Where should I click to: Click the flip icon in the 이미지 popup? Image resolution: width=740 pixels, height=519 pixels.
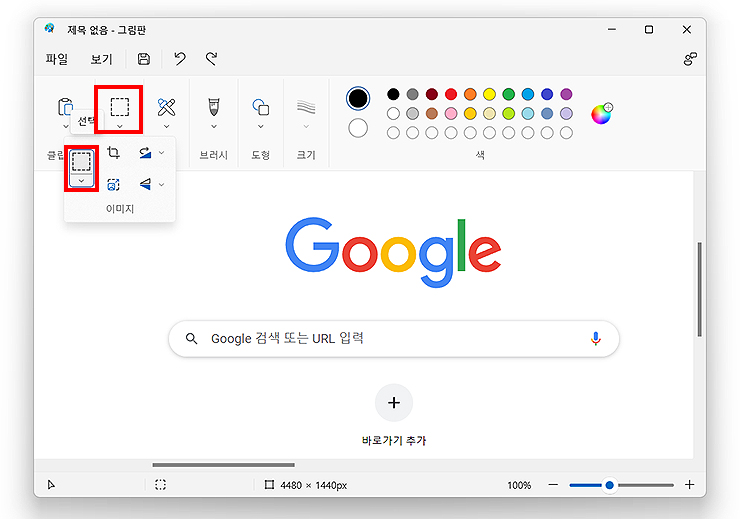pos(145,184)
